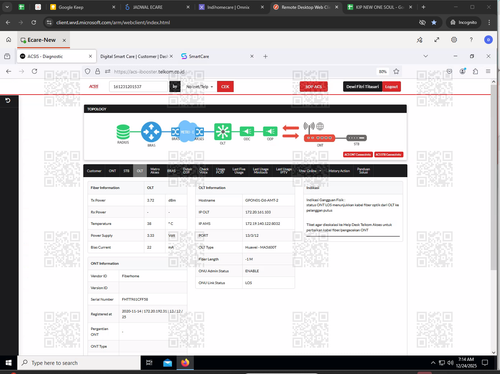Image resolution: width=500 pixels, height=374 pixels.
Task: Show hidden system tray icons chevron
Action: (x=433, y=363)
